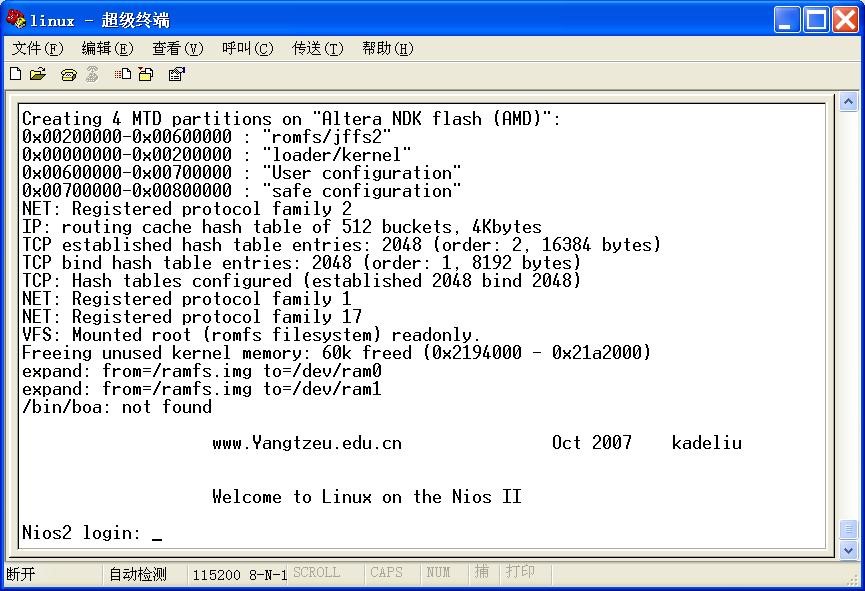The image size is (865, 591).
Task: Open the 呼叫(C) menu
Action: coord(248,49)
